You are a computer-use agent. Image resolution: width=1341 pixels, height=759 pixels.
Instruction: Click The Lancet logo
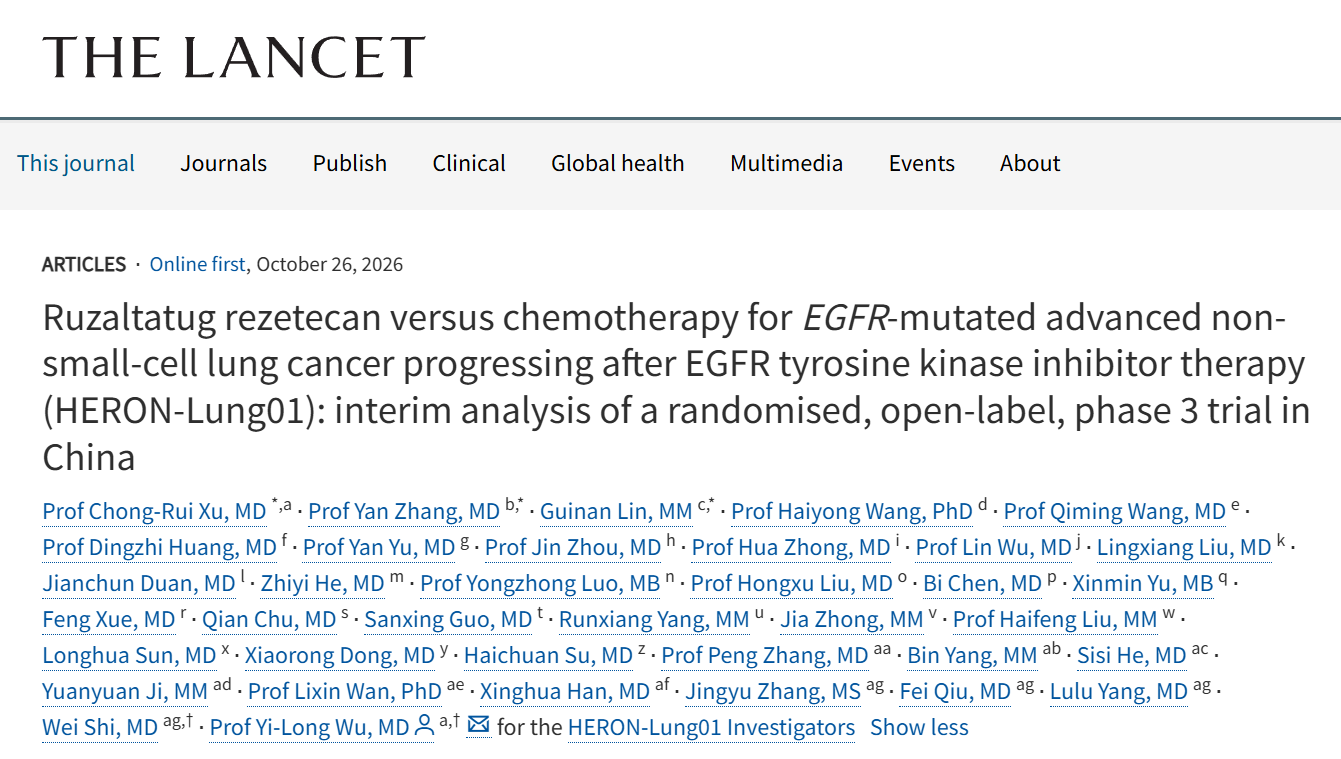point(234,57)
